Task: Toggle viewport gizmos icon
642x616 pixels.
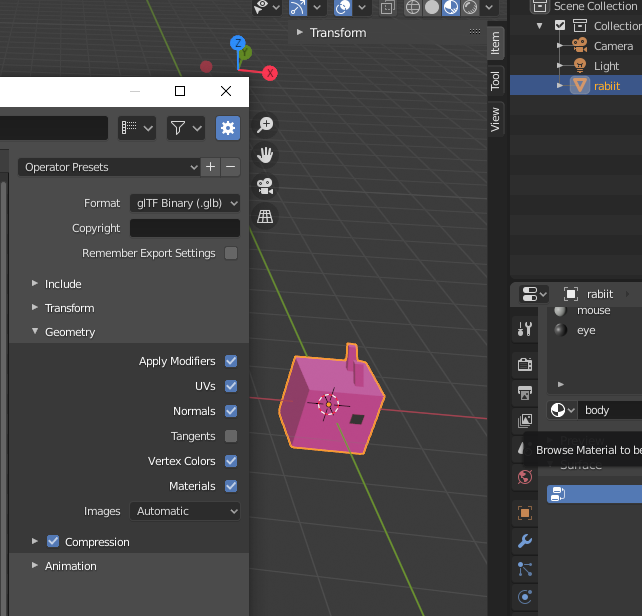Action: click(x=298, y=7)
